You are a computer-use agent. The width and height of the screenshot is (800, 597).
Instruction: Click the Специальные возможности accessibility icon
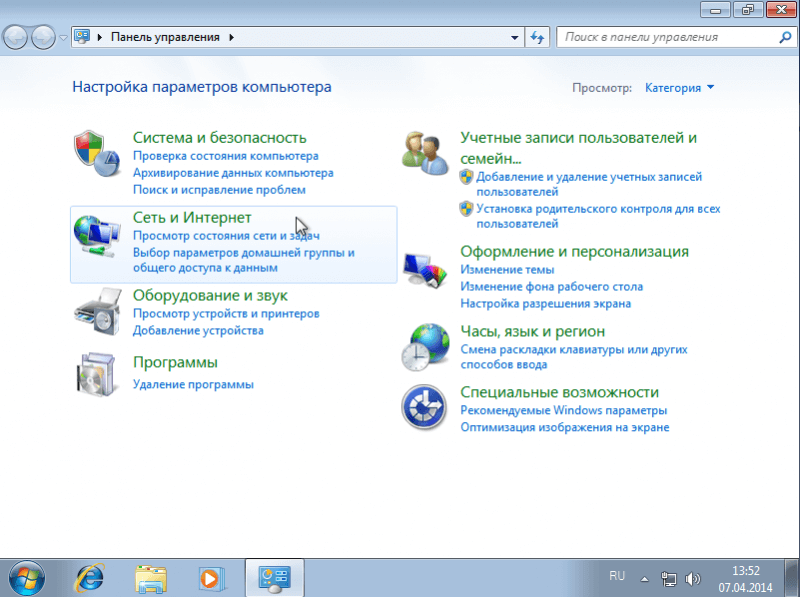pos(425,408)
